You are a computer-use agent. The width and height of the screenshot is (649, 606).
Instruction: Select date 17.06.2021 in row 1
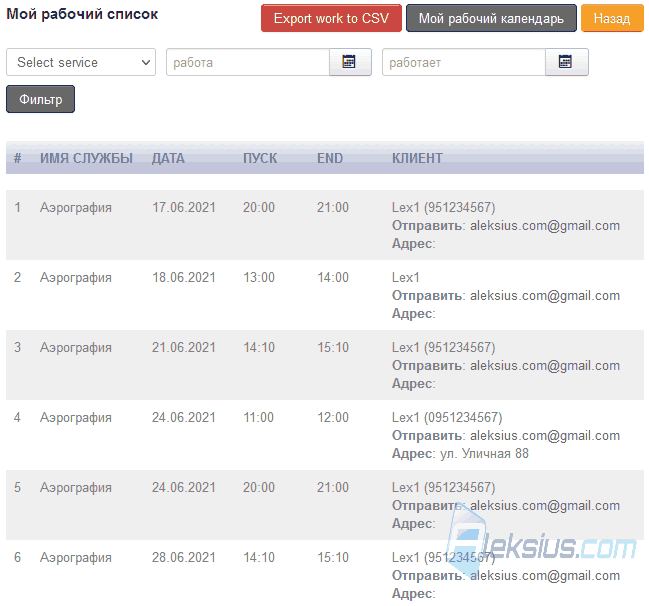(x=184, y=207)
